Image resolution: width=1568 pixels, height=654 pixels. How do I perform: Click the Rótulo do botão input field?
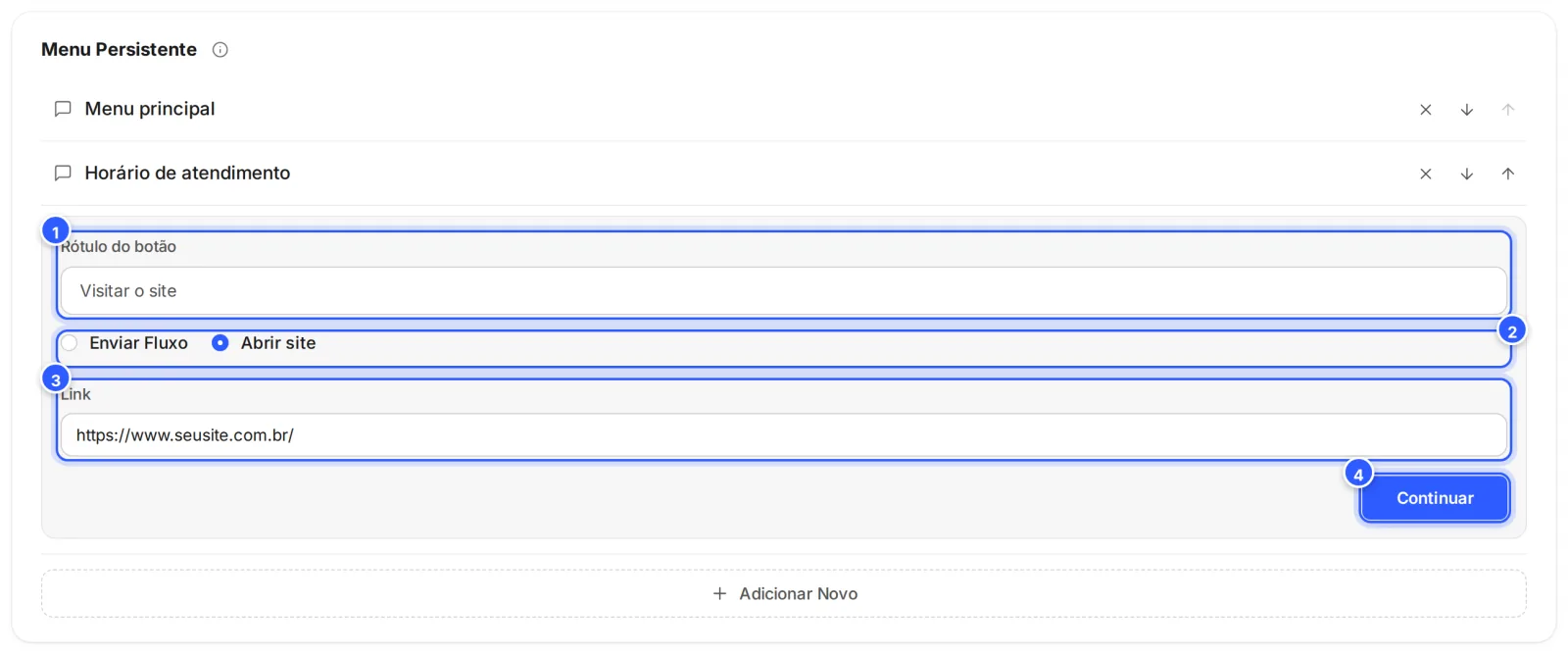[x=783, y=291]
